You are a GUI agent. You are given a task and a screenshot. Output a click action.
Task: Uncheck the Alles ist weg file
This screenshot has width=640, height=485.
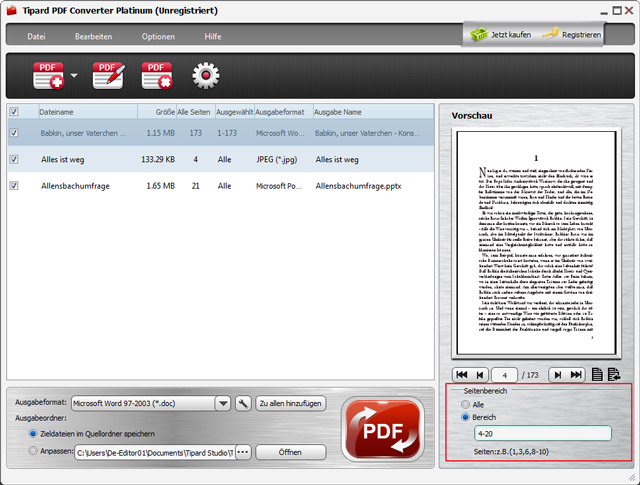point(14,159)
